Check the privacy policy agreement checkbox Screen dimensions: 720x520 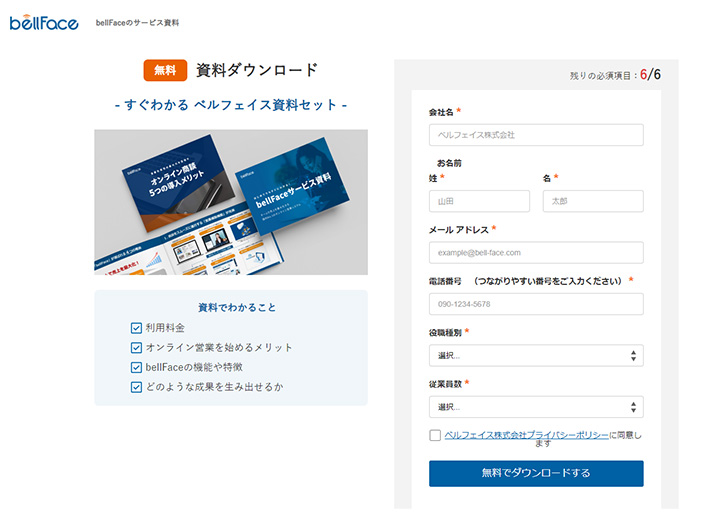point(435,435)
